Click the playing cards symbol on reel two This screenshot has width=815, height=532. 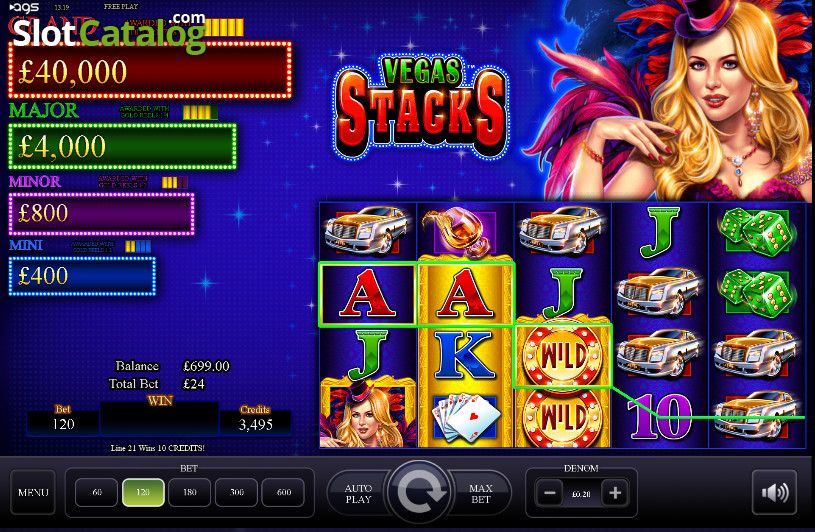tap(465, 417)
